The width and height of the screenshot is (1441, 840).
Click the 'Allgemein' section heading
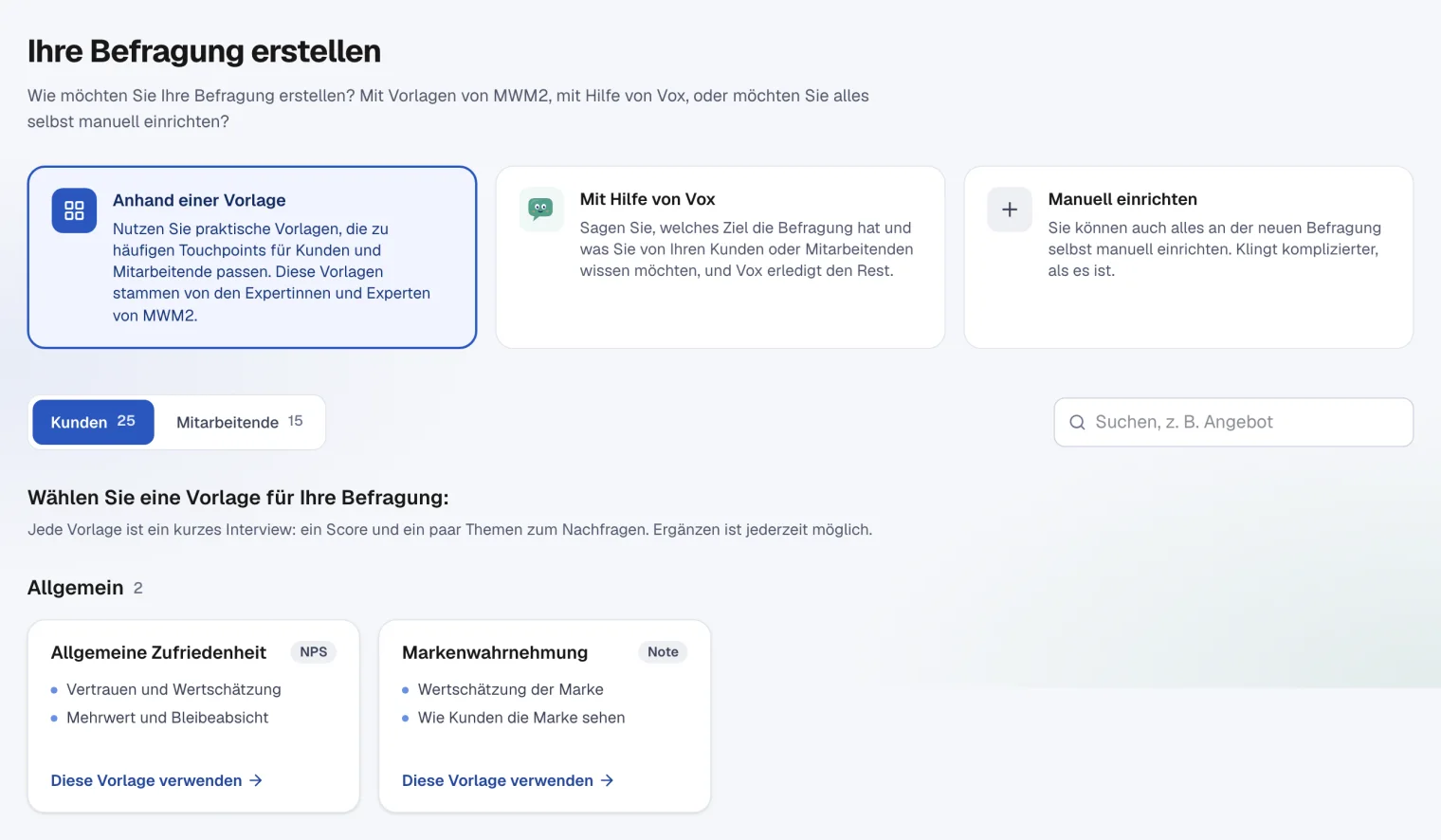click(x=76, y=588)
